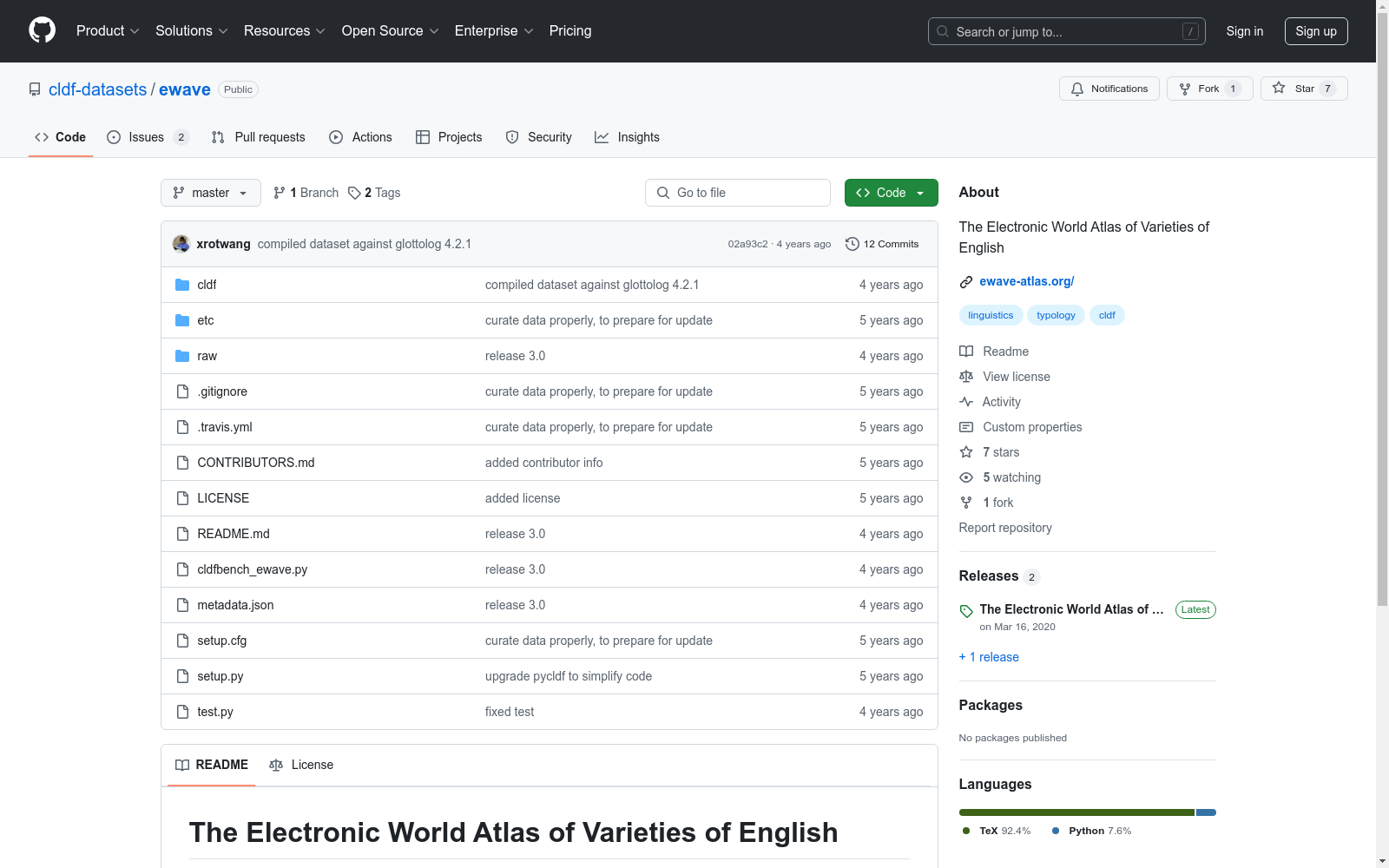The height and width of the screenshot is (868, 1389).
Task: Click the link icon beside ewave-atlas.org
Action: (966, 281)
